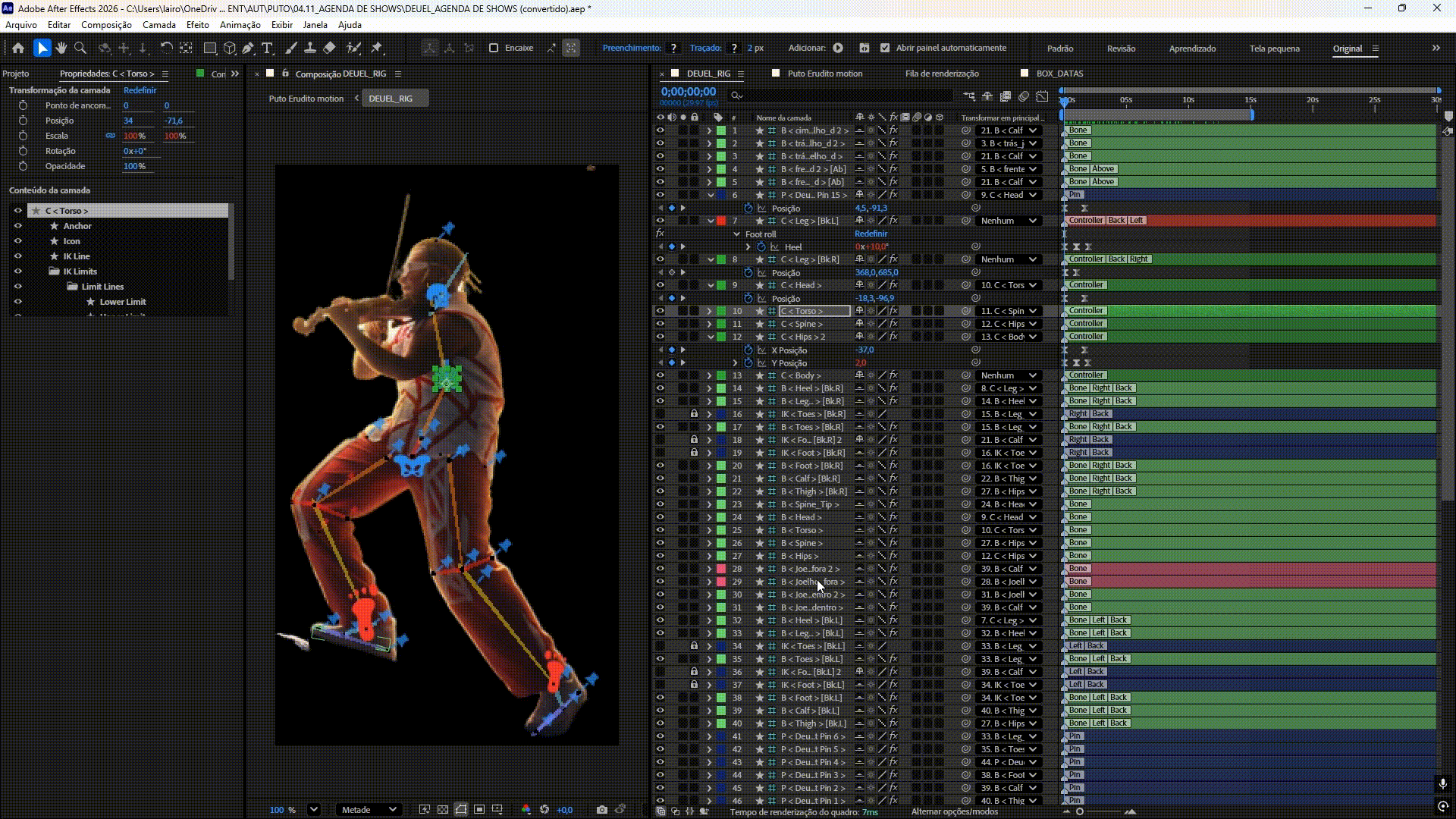This screenshot has width=1456, height=819.
Task: Select the Roto Brush tool
Action: [353, 48]
